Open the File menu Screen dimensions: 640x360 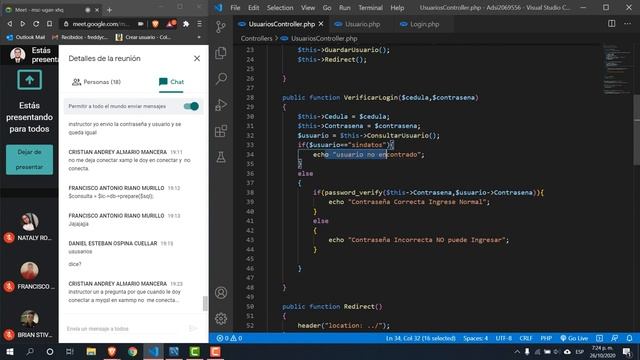coord(235,8)
